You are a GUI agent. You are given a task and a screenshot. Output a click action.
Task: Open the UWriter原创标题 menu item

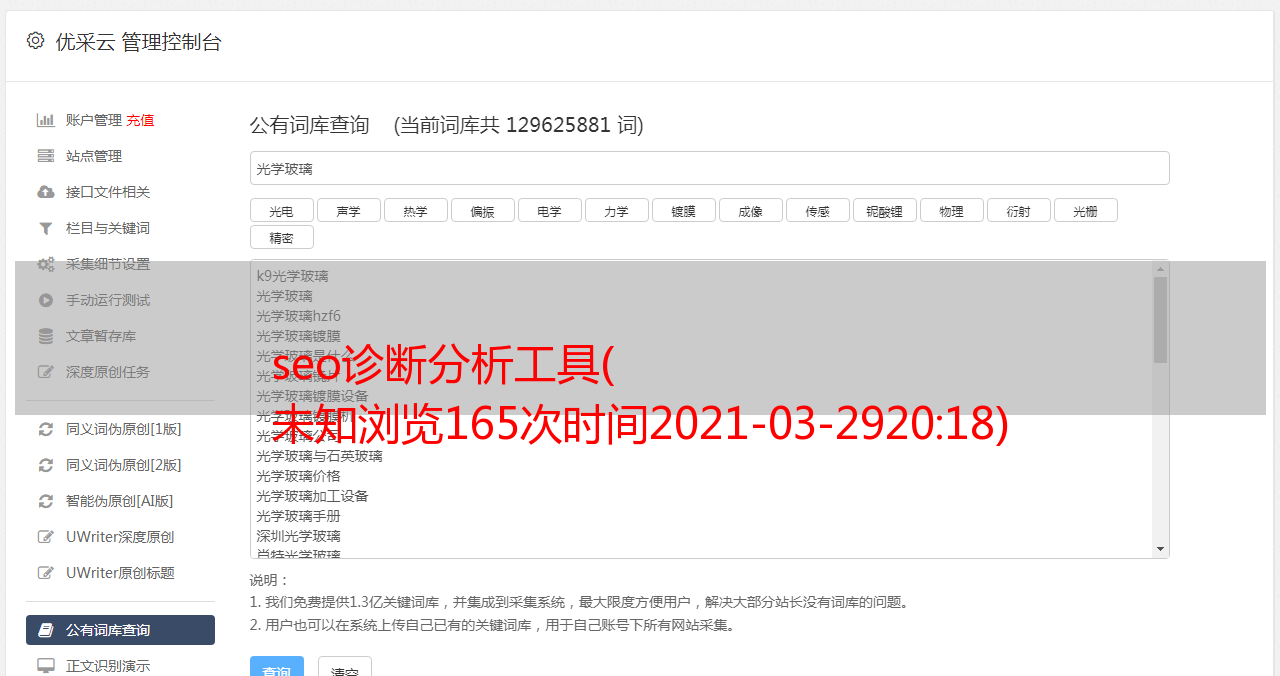[120, 573]
